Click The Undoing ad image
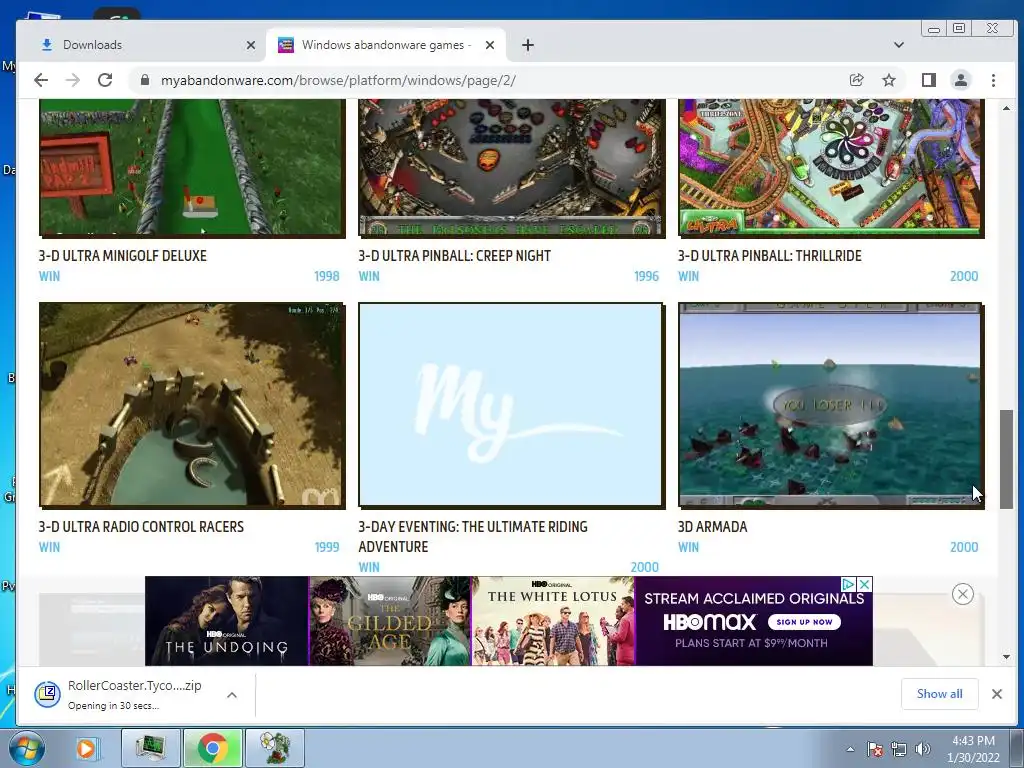The height and width of the screenshot is (768, 1024). coord(227,621)
